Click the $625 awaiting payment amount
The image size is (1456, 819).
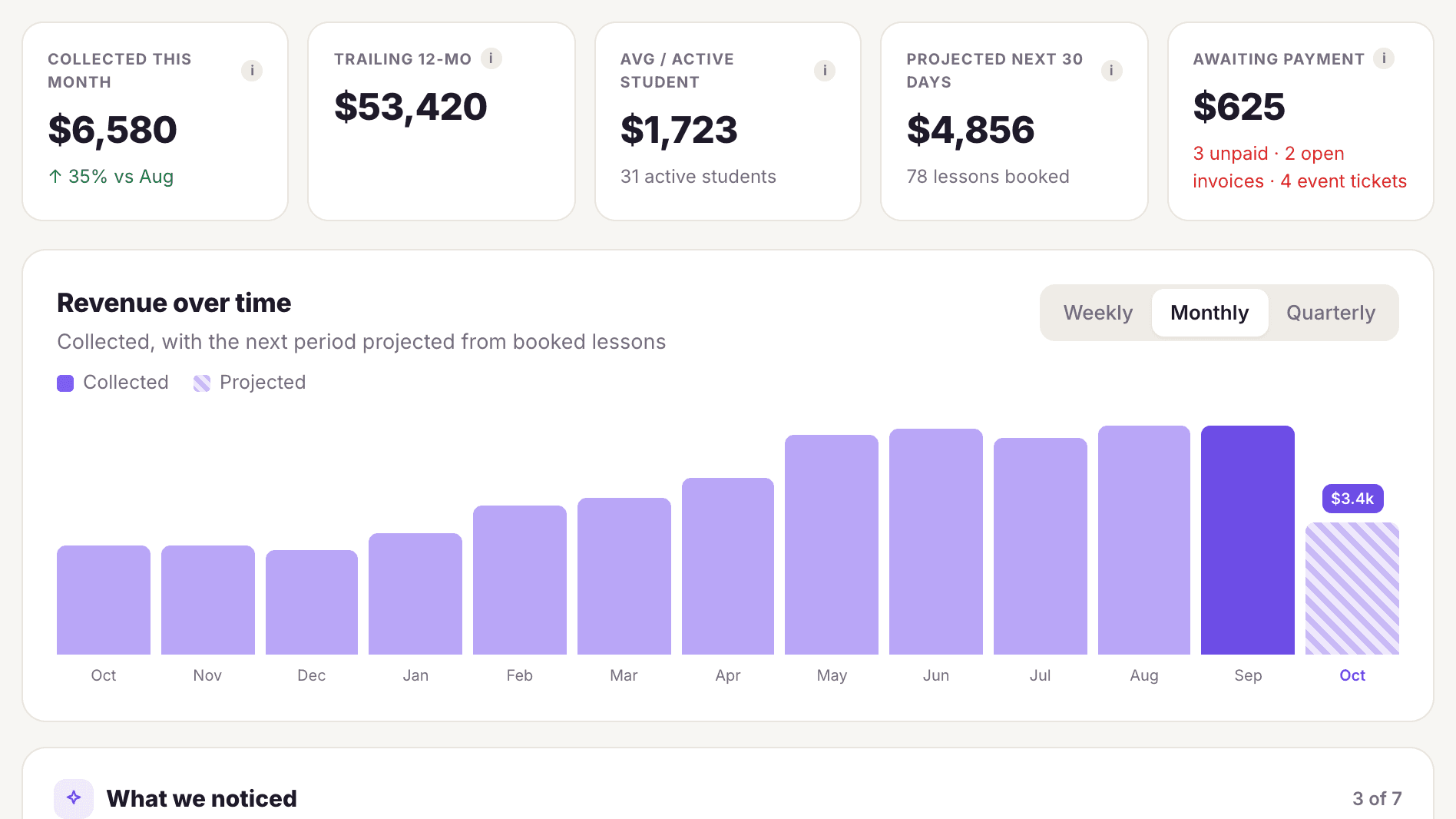point(1239,107)
